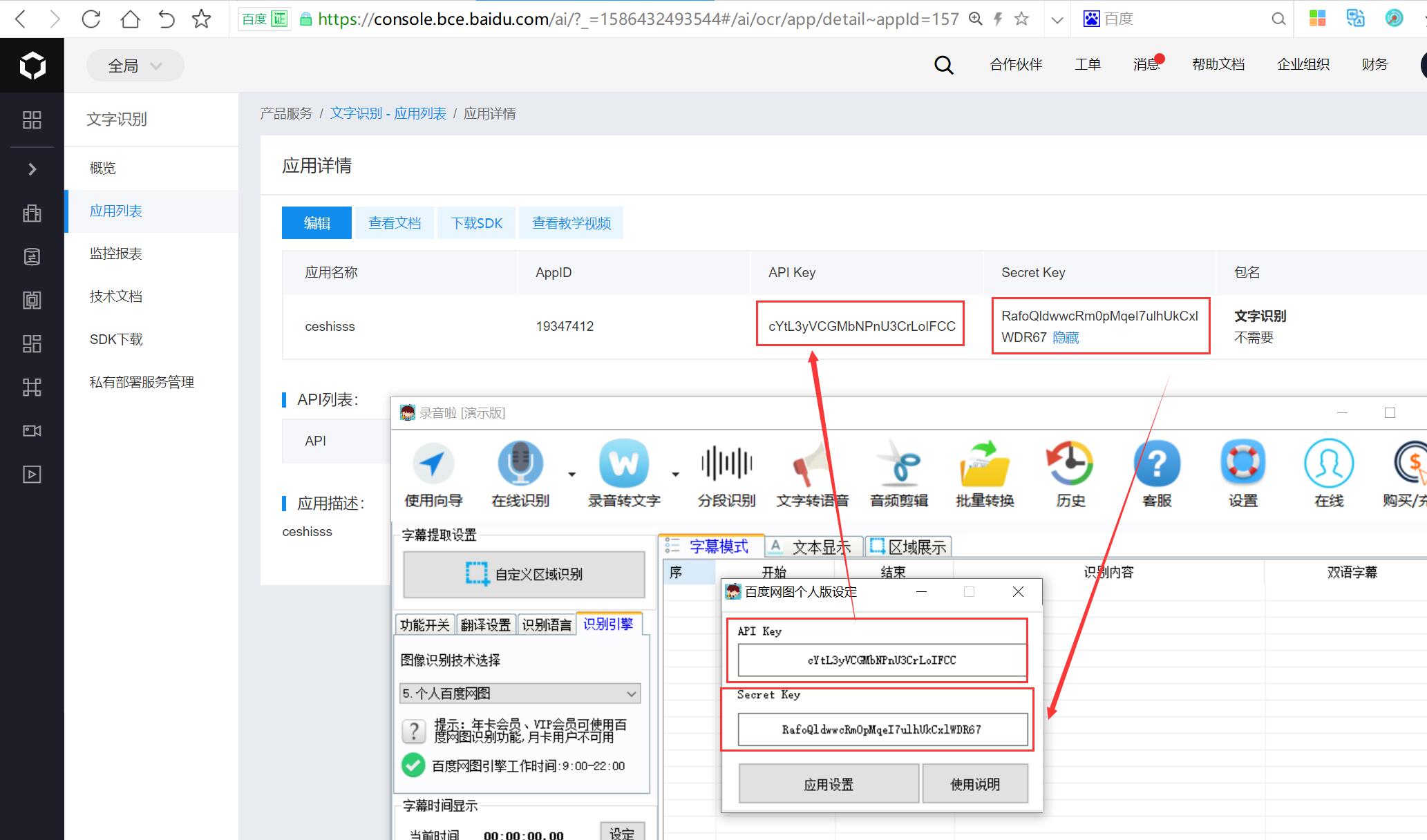Click 隐藏 link beside Secret Key

[x=1066, y=337]
